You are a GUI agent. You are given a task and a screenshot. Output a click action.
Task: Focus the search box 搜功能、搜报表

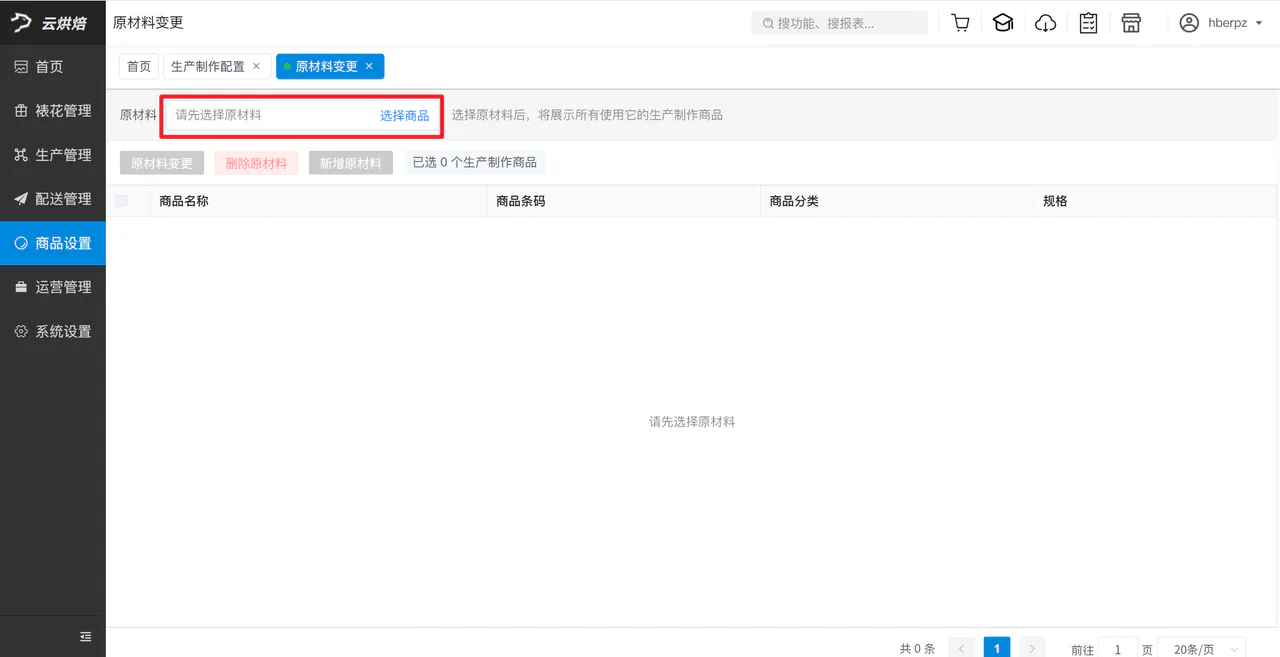(840, 23)
